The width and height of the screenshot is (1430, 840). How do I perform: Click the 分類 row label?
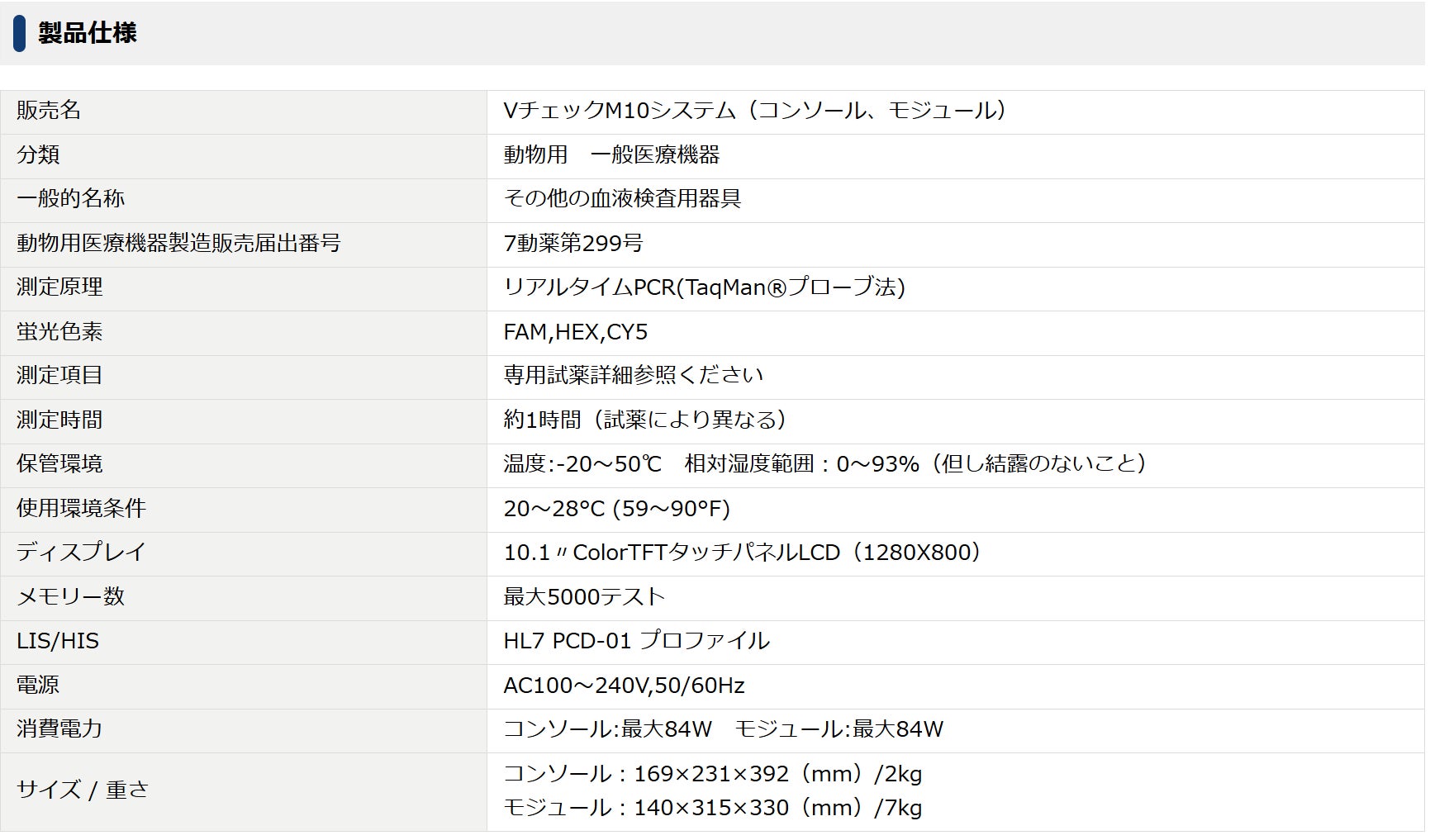[38, 154]
